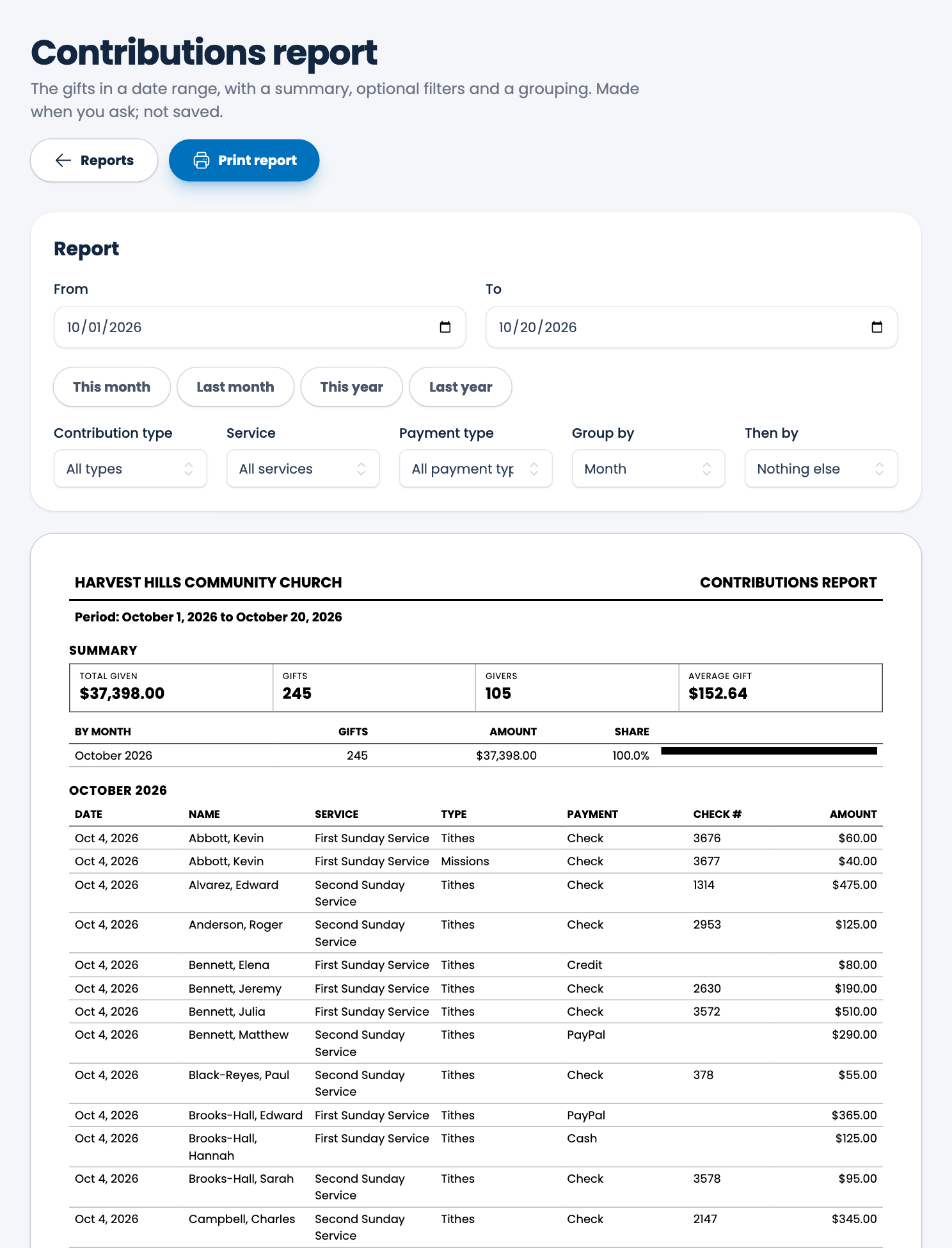
Task: Click the Period October 1 to 20 line
Action: click(x=209, y=617)
